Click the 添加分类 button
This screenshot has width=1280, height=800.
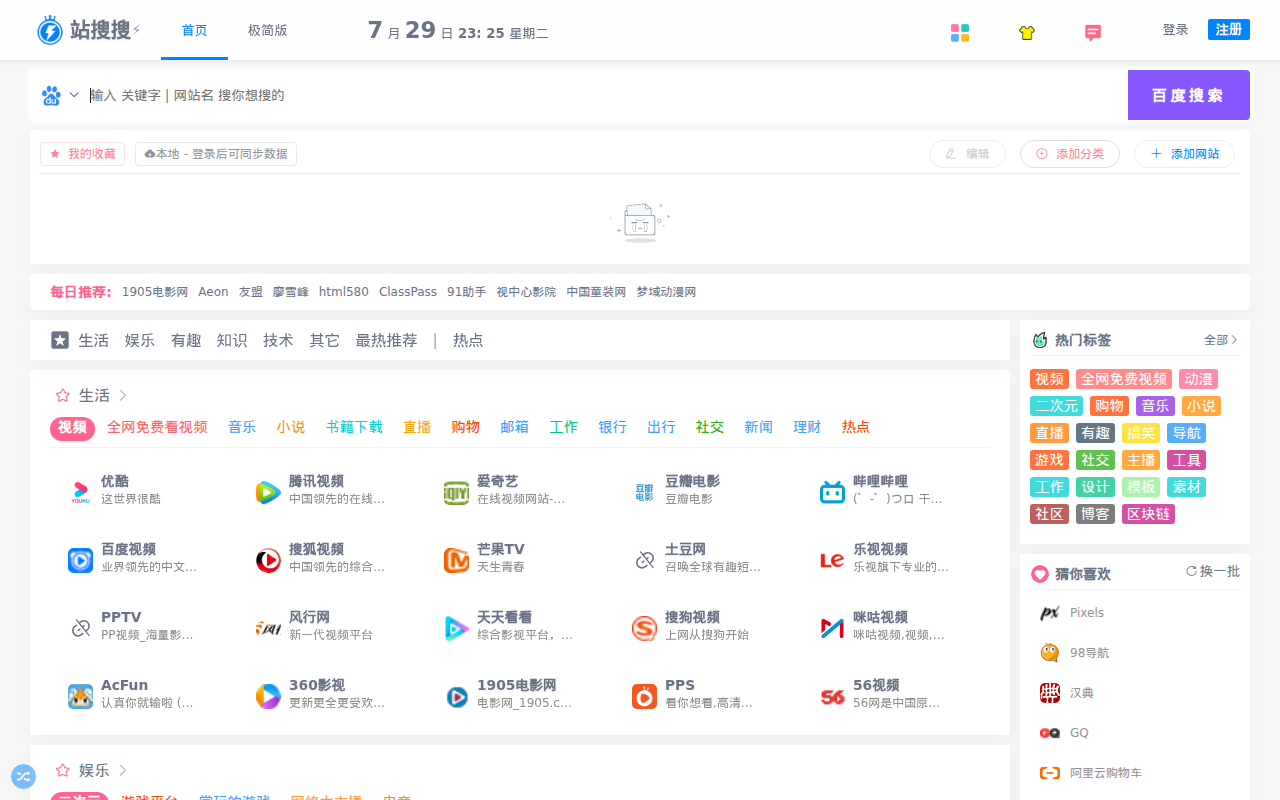1070,154
